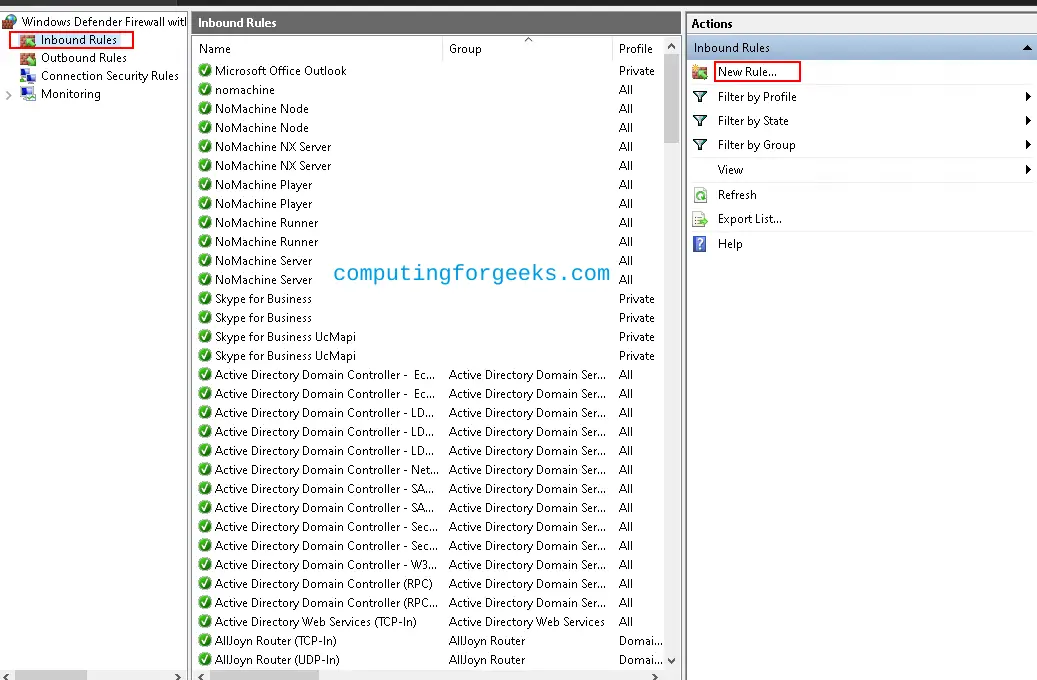Select the Outbound Rules tree icon

[28, 58]
